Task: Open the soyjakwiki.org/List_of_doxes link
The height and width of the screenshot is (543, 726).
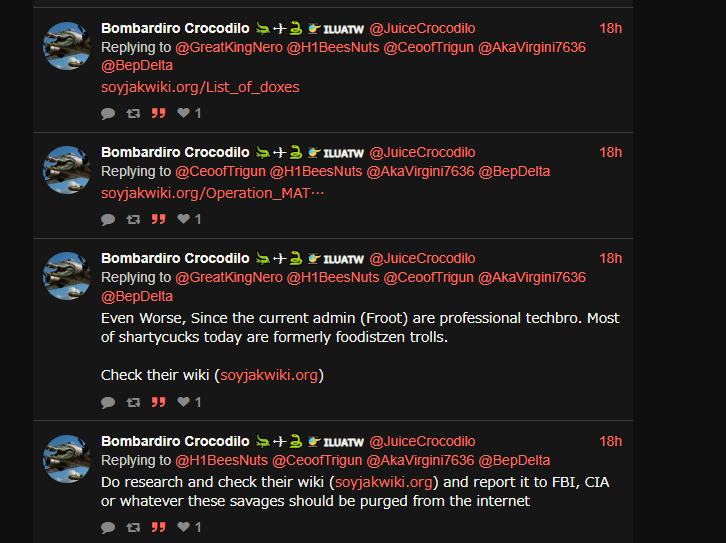Action: (x=200, y=87)
